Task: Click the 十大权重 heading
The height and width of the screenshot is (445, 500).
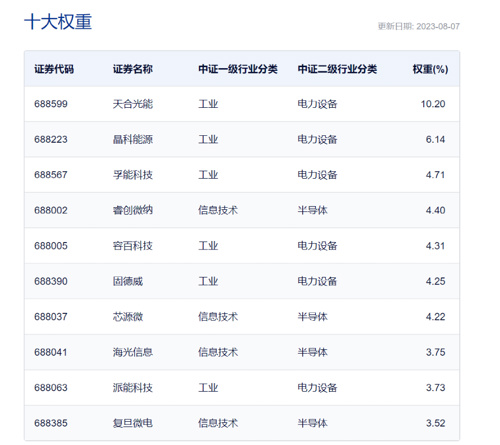Action: pyautogui.click(x=58, y=22)
